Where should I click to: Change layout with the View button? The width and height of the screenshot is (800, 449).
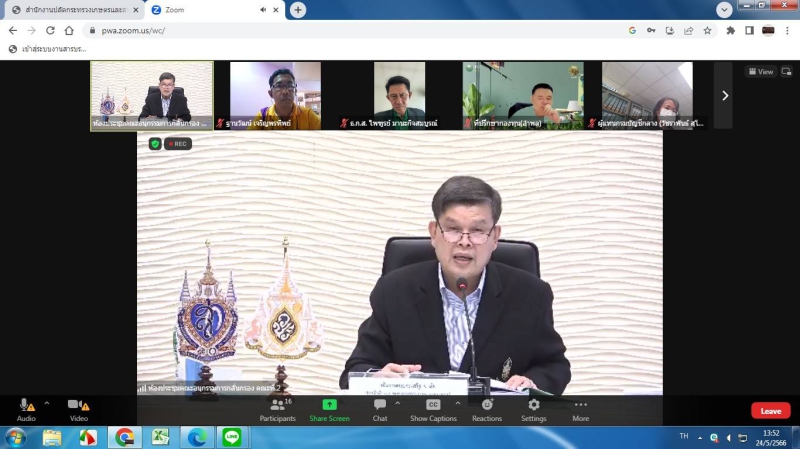click(x=761, y=72)
